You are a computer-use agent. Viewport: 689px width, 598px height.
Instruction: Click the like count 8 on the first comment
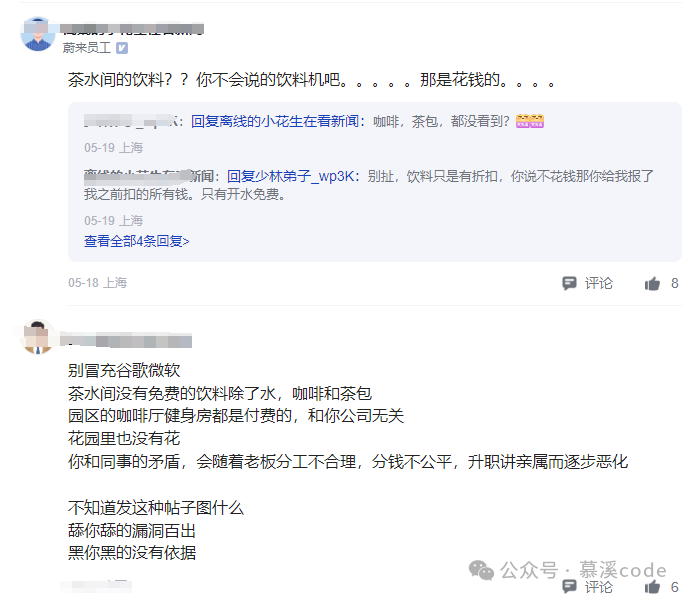click(x=674, y=283)
